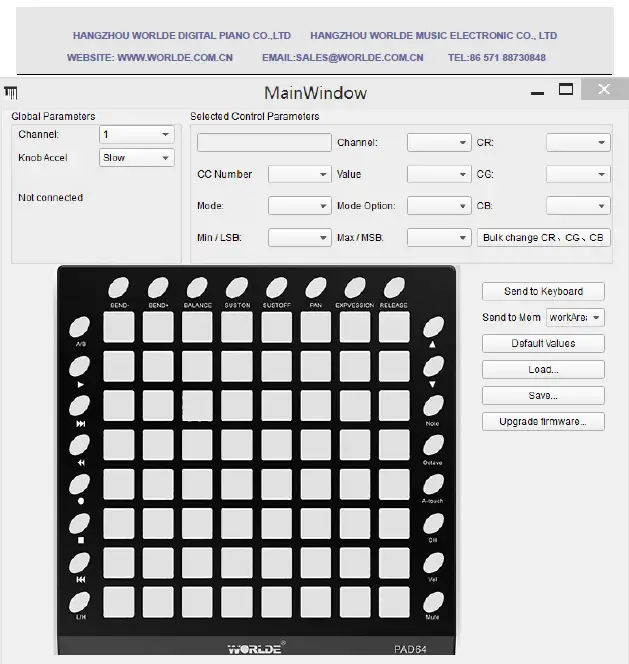Click the WWW.WORLDE.COM.CN website text

point(175,58)
